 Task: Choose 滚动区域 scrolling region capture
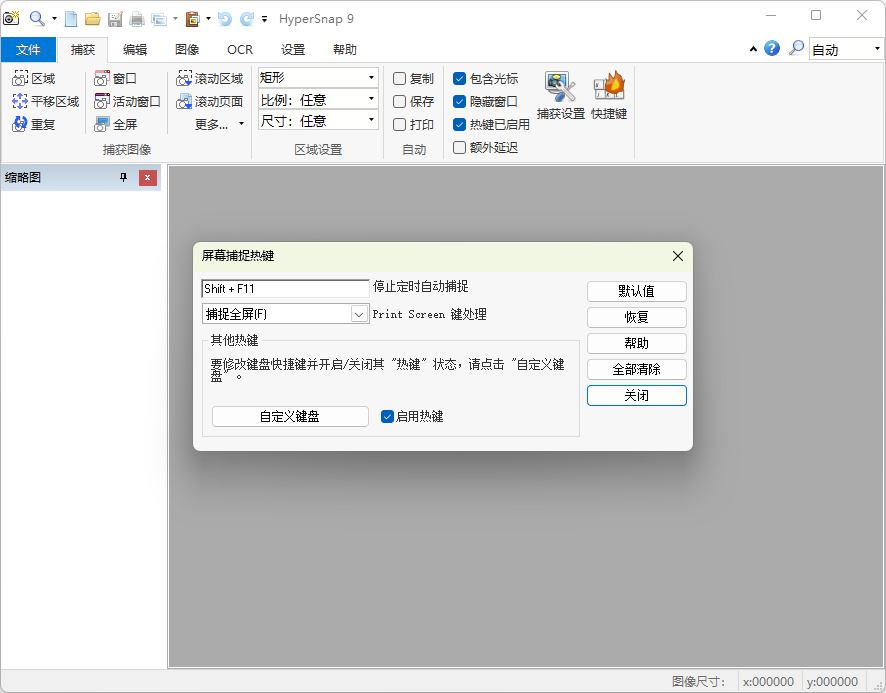click(210, 79)
